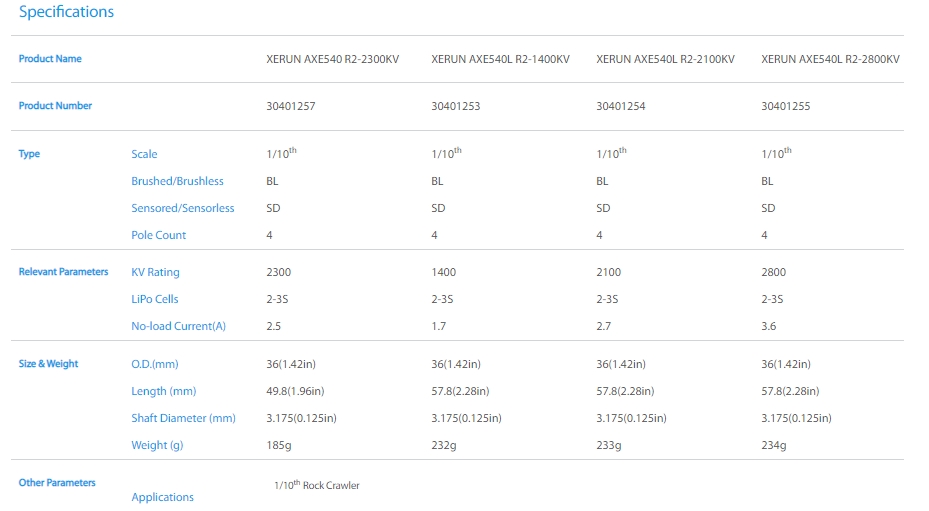Choose the XERUN AXE540L R2-2800KV column
This screenshot has width=929, height=511.
click(830, 59)
